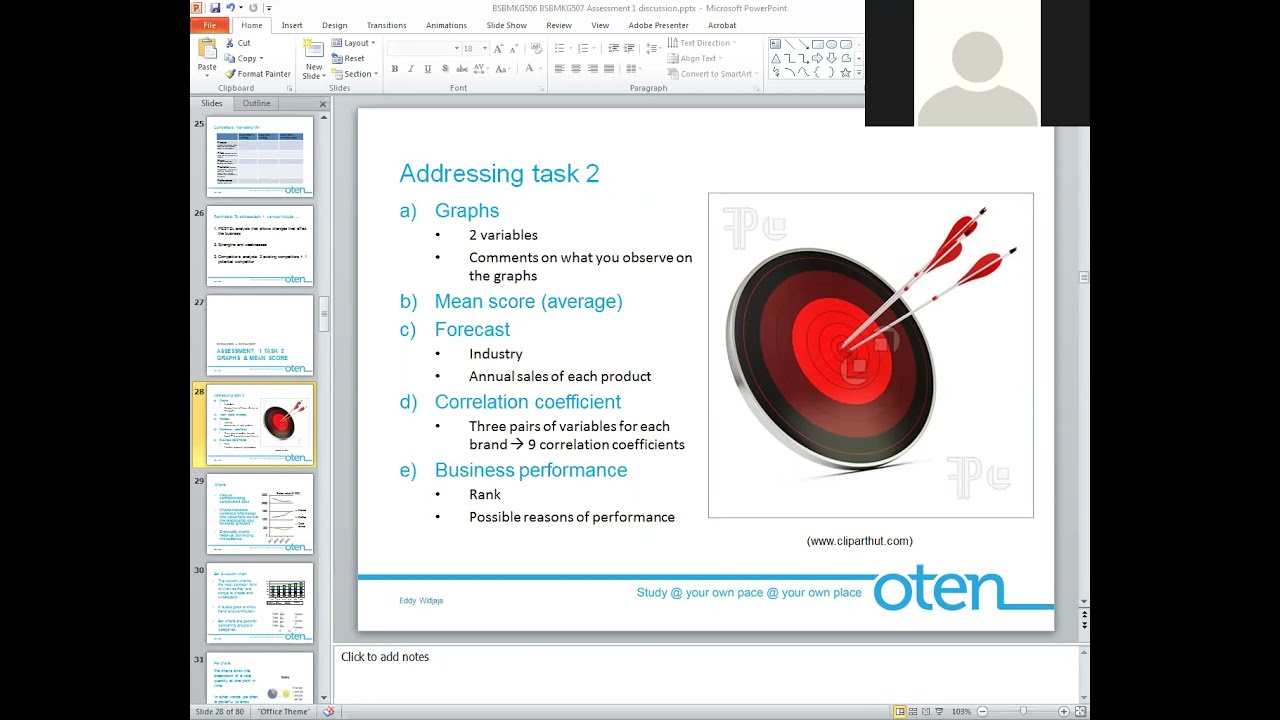Toggle Text Shadow formatting
This screenshot has width=1280, height=720.
click(445, 69)
